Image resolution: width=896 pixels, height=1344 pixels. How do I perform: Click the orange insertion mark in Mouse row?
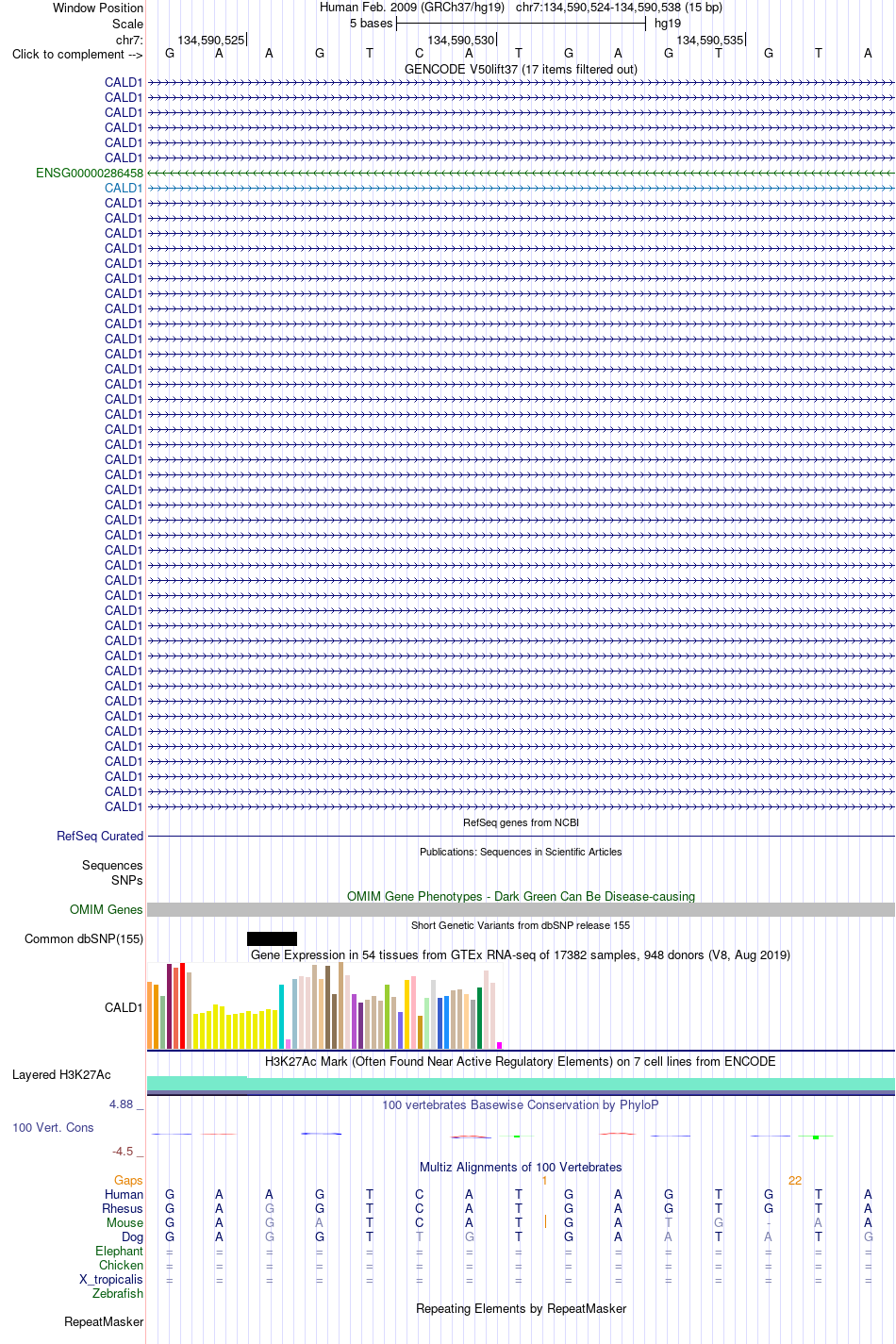pos(545,1222)
